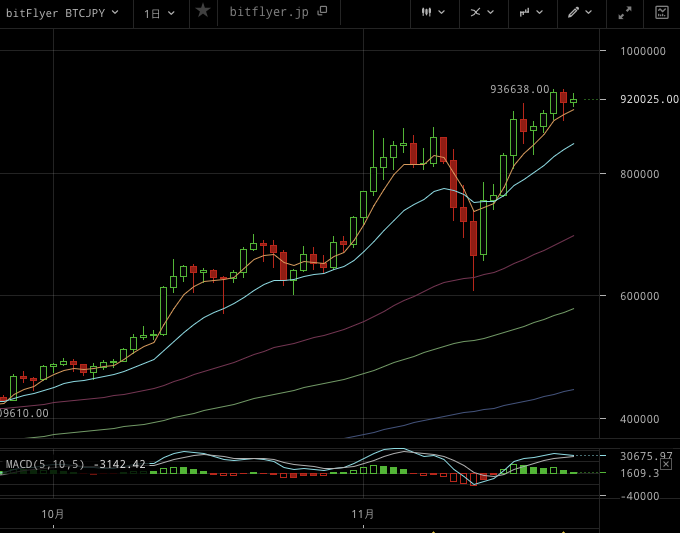The width and height of the screenshot is (680, 533).
Task: Click the -3142.42 MACD reading
Action: (120, 464)
